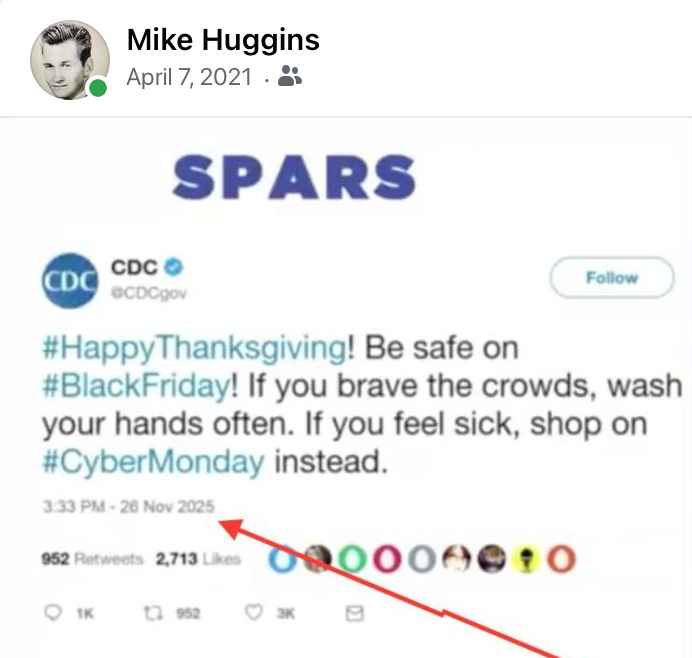Click the Follow button

pyautogui.click(x=612, y=278)
